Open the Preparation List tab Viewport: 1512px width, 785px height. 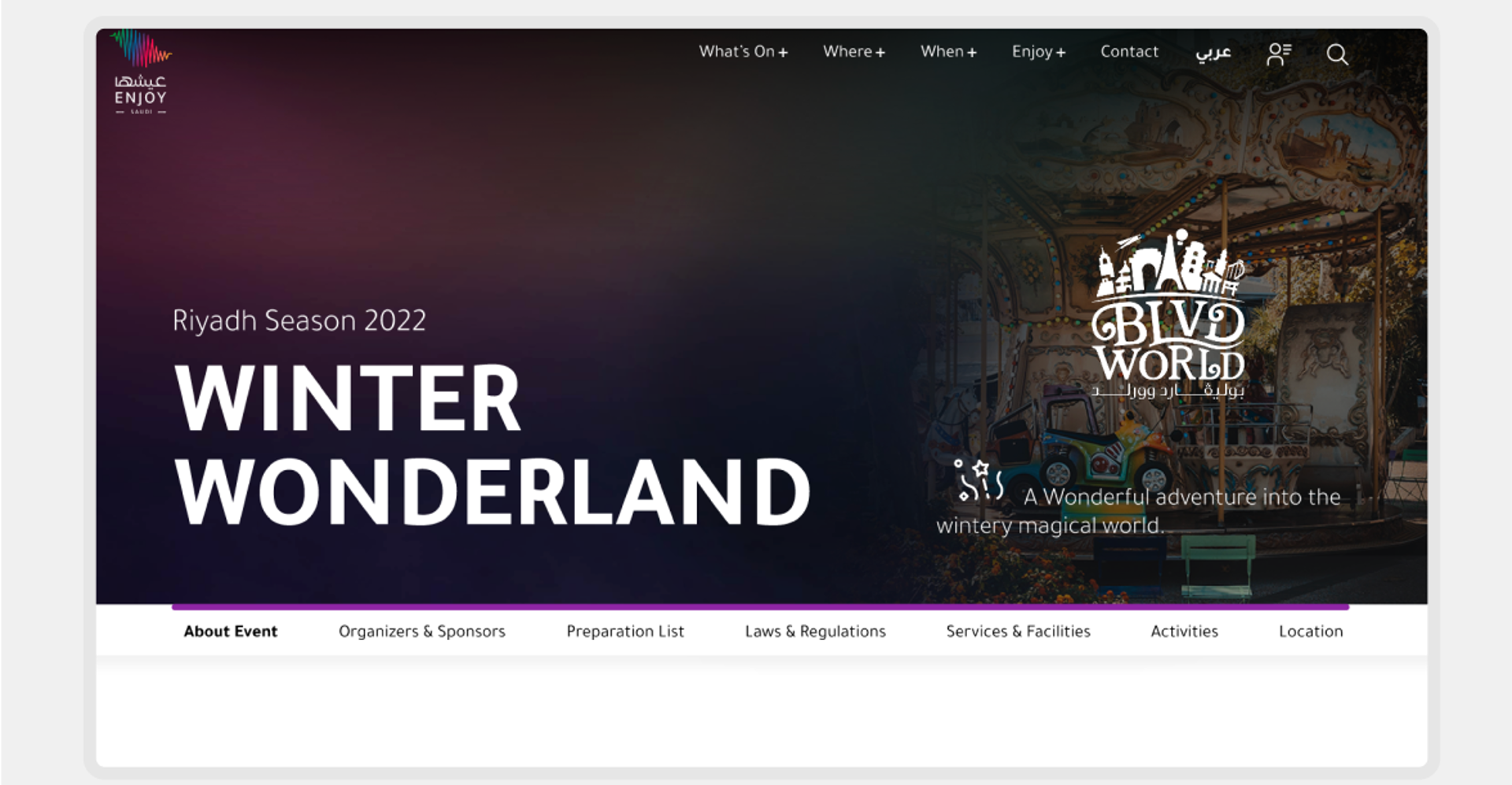624,631
